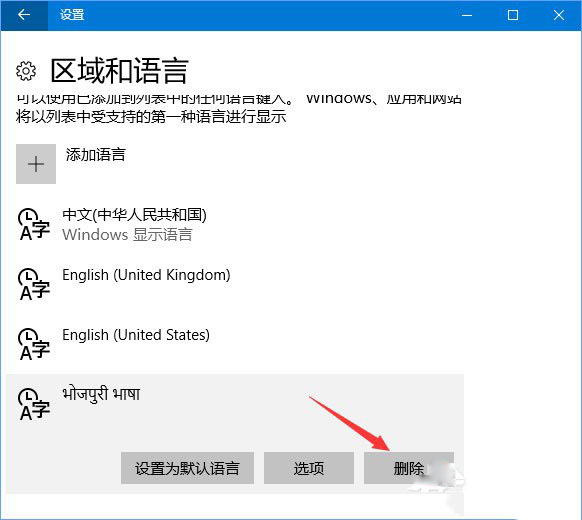Go back with the arrow in the title bar
Image resolution: width=582 pixels, height=520 pixels.
coord(24,15)
